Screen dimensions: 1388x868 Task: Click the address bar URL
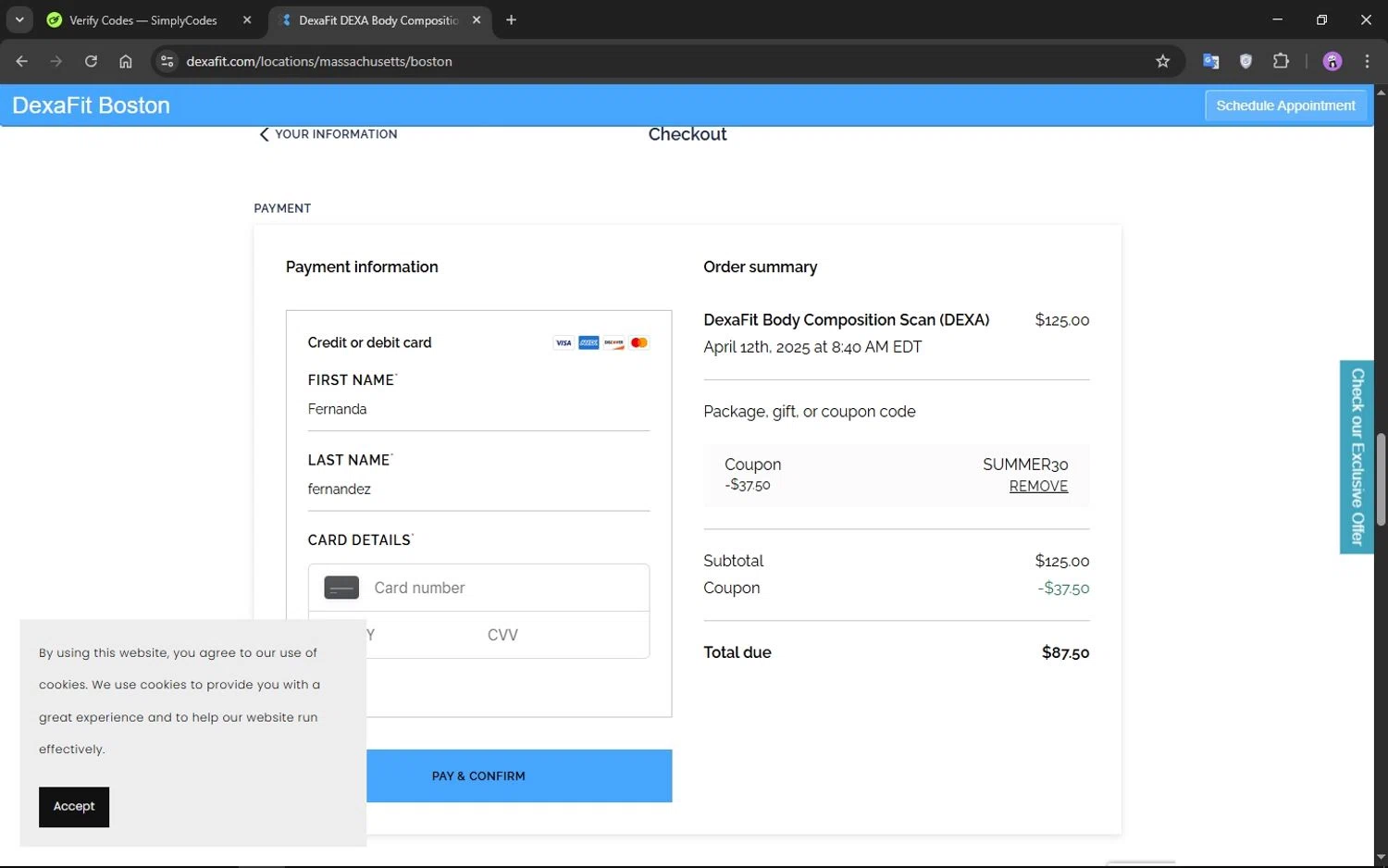[319, 61]
